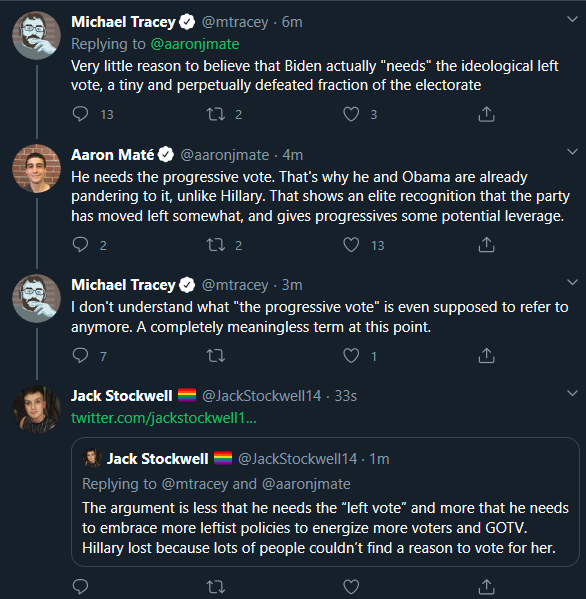Open the @aaronjmate mention link

pyautogui.click(x=195, y=44)
